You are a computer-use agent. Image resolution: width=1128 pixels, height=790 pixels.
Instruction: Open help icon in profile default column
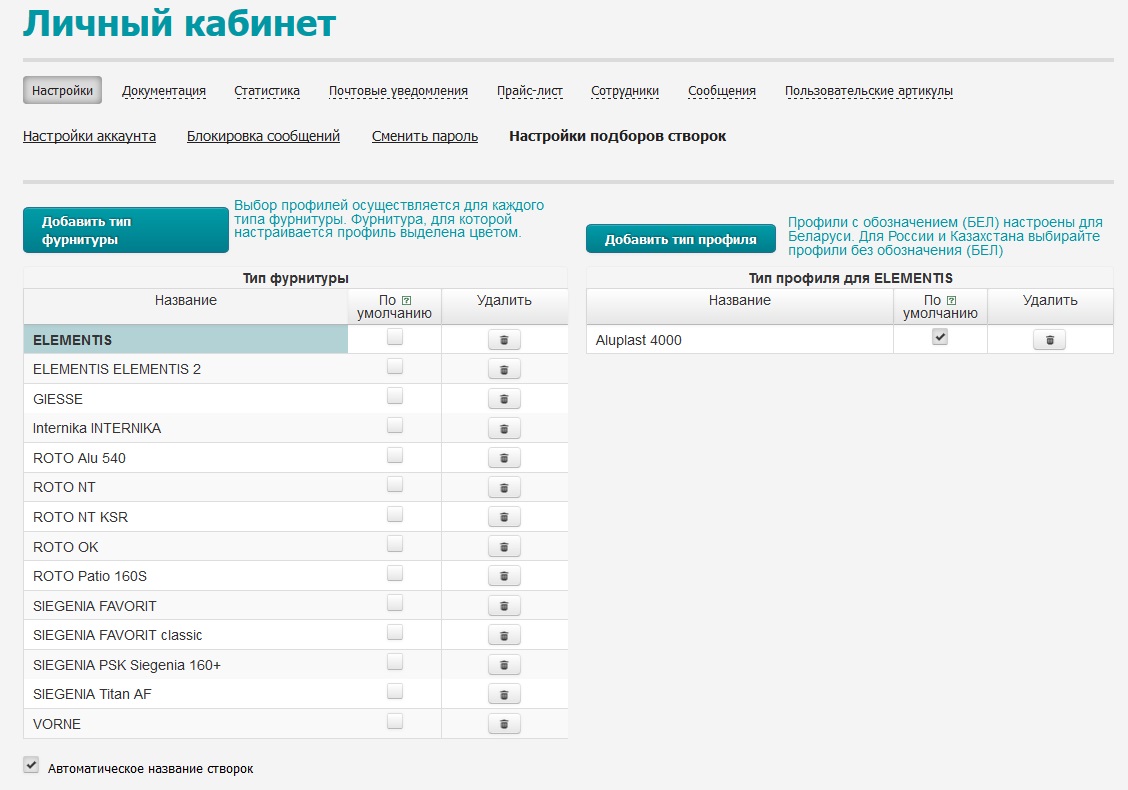coord(951,300)
